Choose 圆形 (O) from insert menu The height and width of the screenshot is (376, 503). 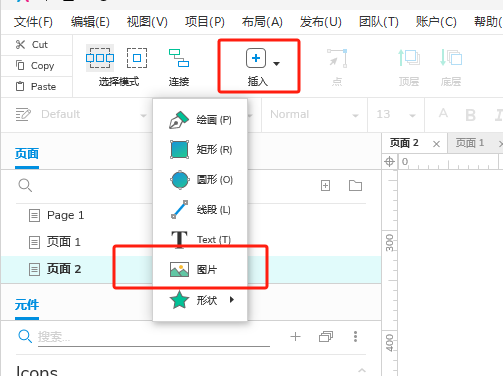[x=200, y=180]
